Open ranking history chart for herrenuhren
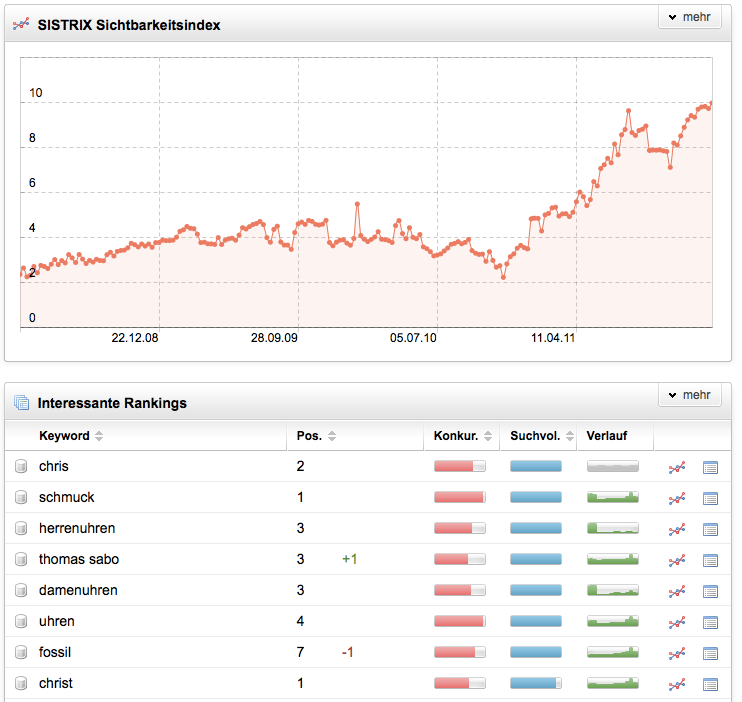The image size is (742, 702). 677,529
